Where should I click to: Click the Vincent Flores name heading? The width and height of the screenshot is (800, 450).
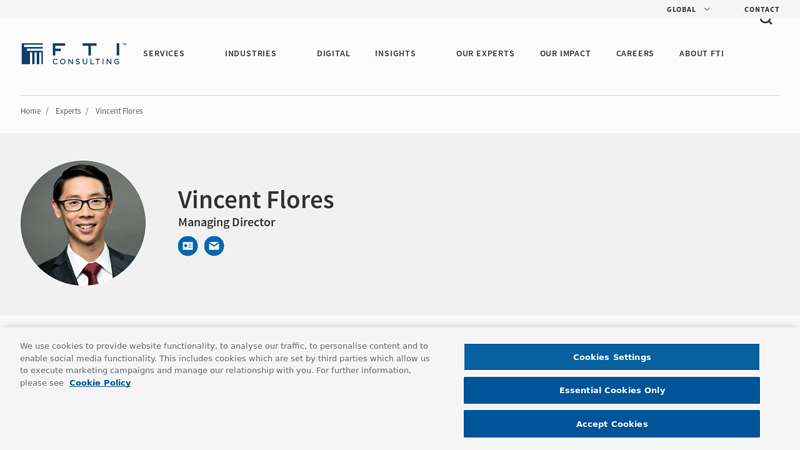(x=256, y=199)
